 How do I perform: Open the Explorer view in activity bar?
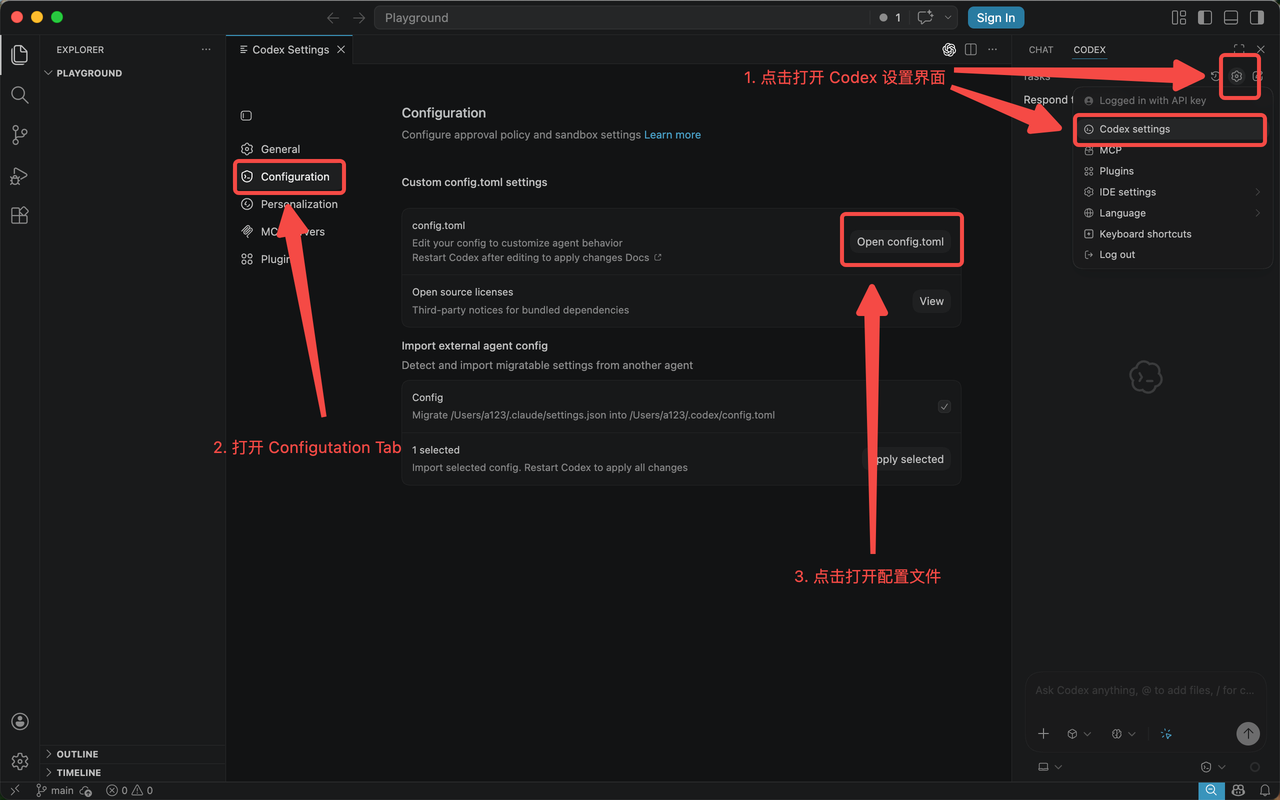[19, 55]
